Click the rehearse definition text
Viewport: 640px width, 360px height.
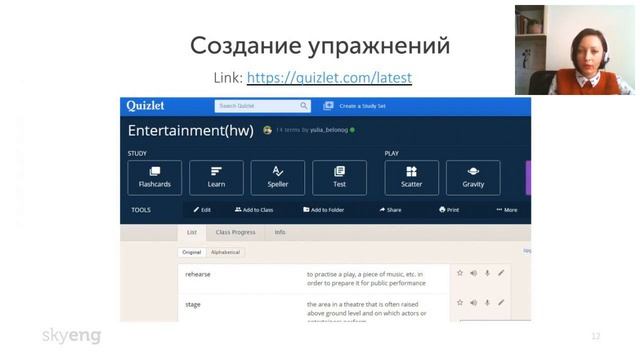coord(366,278)
